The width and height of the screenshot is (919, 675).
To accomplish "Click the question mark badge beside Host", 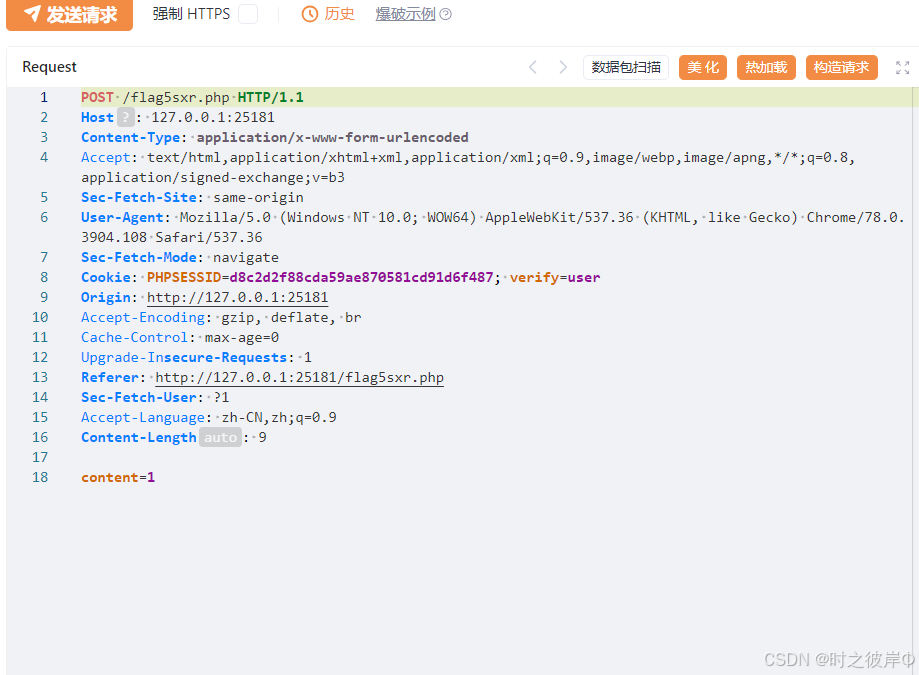I will coord(125,117).
